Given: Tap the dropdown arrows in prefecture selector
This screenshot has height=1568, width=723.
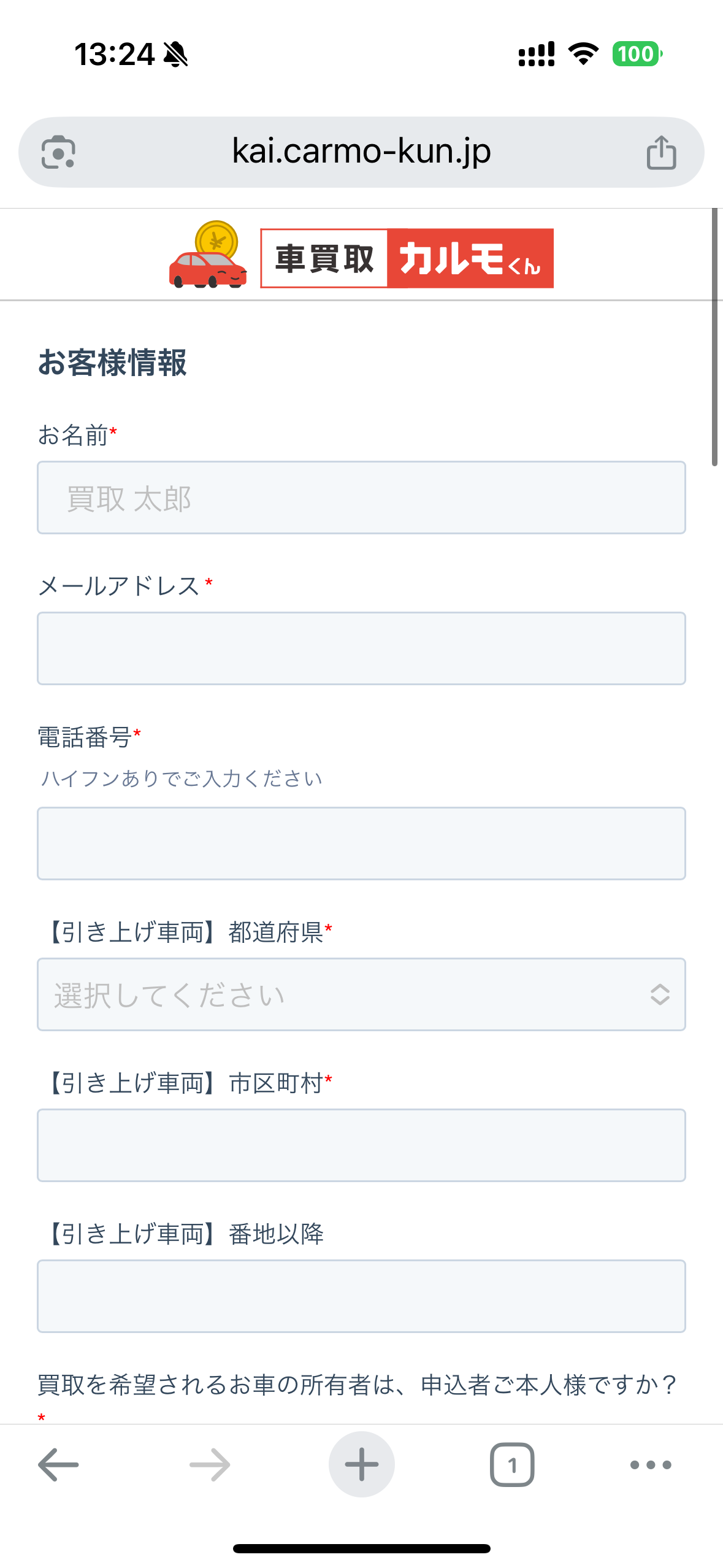Looking at the screenshot, I should pyautogui.click(x=659, y=994).
